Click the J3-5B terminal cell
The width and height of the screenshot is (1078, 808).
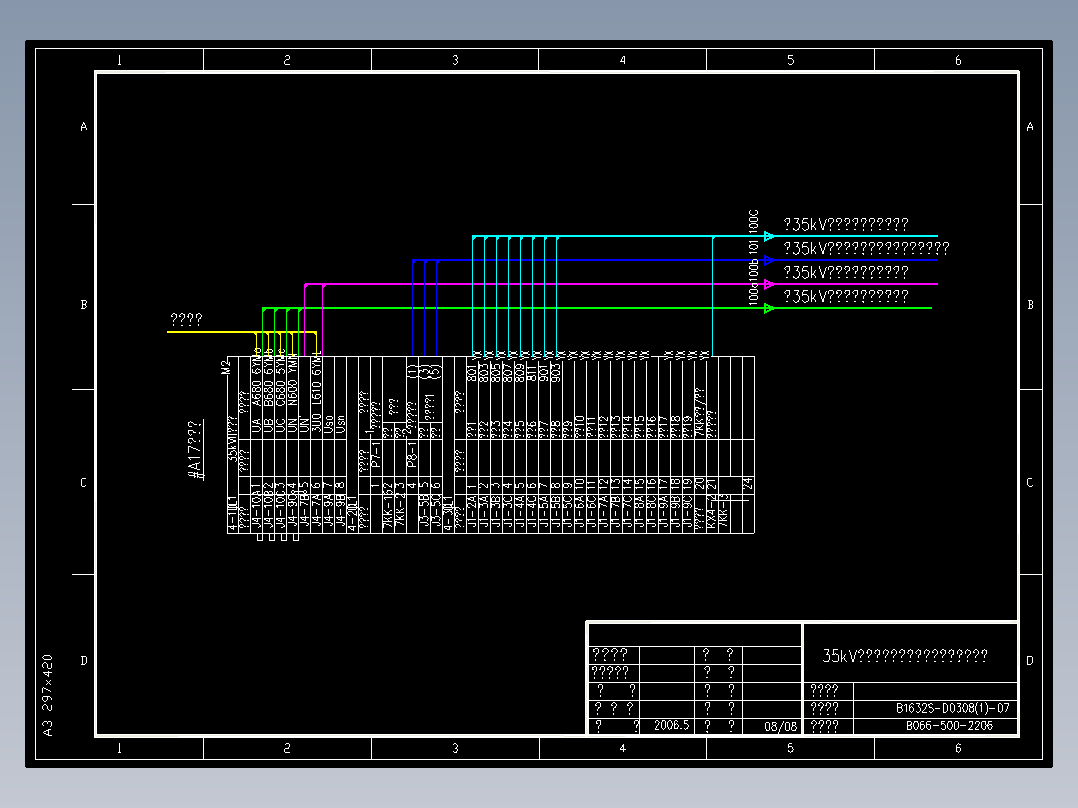[x=424, y=512]
